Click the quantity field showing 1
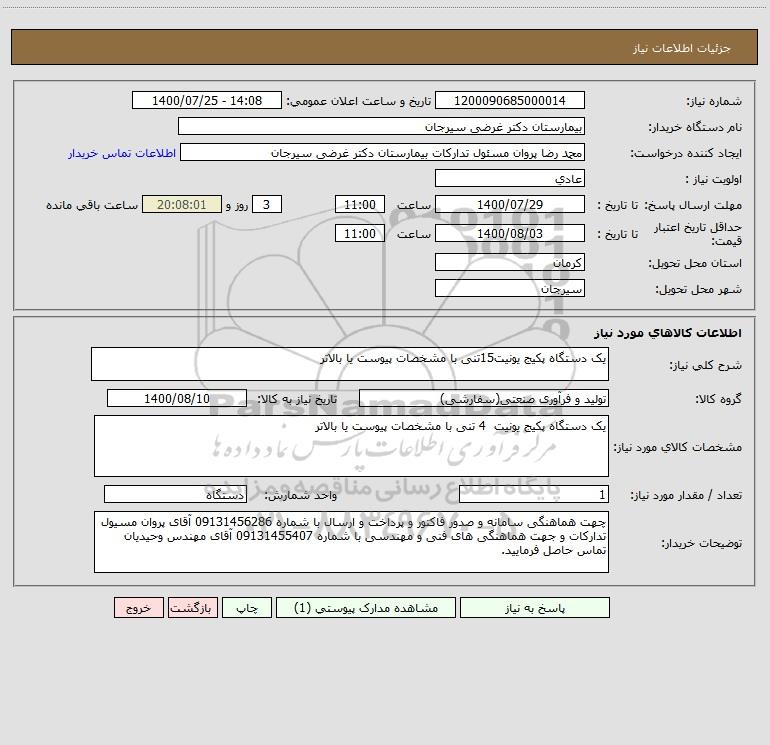This screenshot has width=770, height=745. click(534, 494)
